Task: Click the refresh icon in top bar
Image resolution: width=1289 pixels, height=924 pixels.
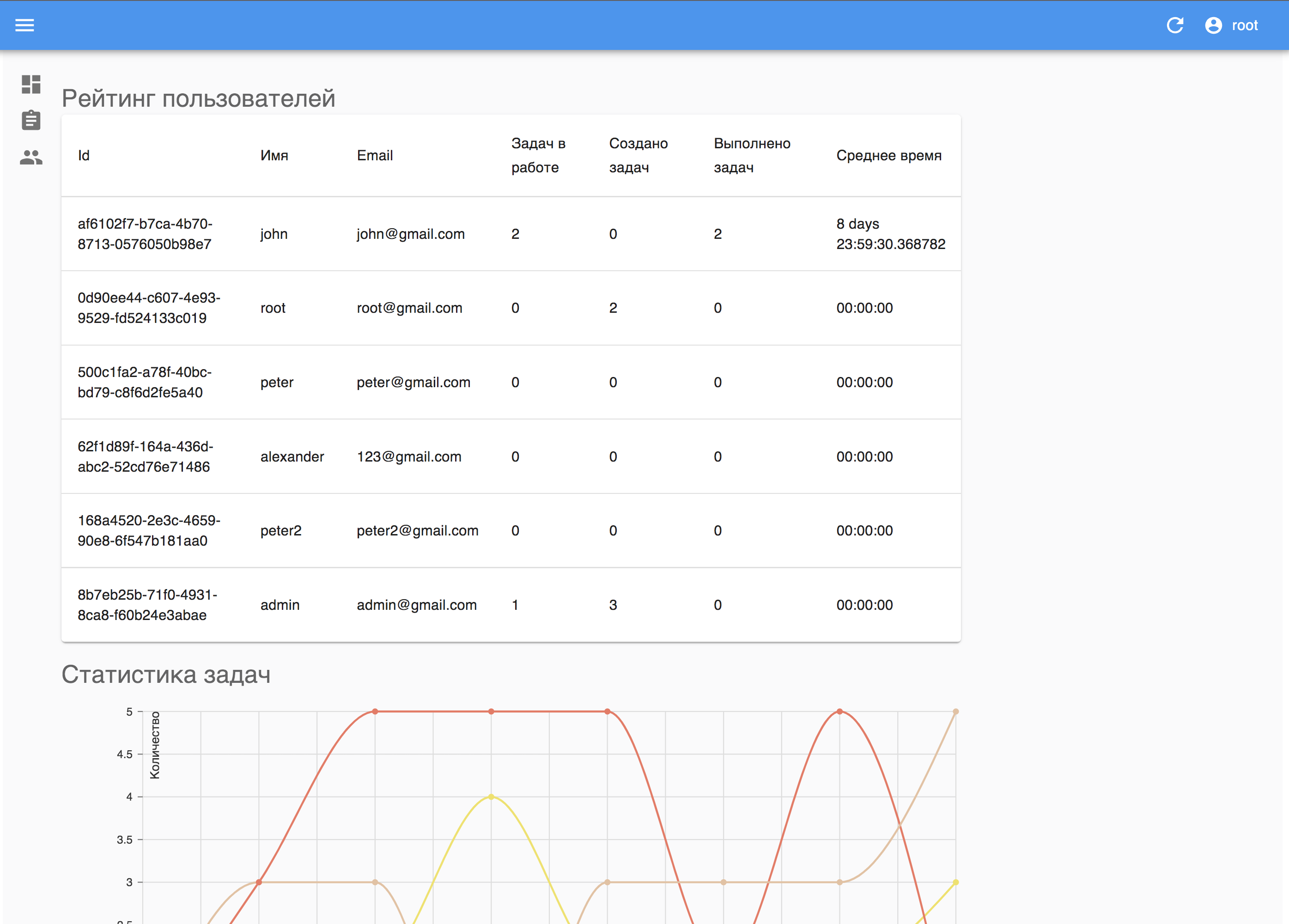Action: [1175, 25]
